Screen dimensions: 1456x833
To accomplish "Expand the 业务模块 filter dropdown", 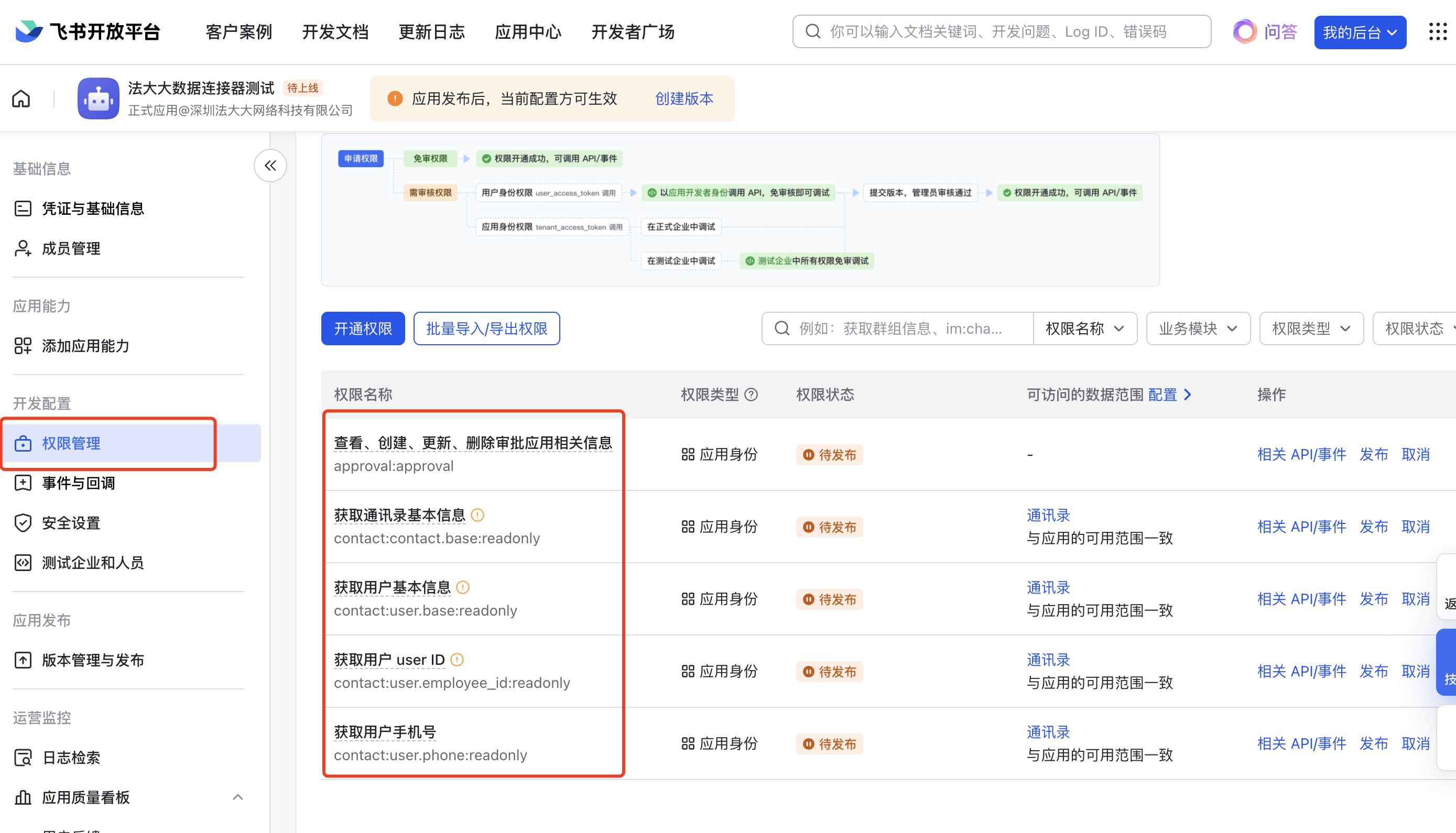I will pos(1198,328).
